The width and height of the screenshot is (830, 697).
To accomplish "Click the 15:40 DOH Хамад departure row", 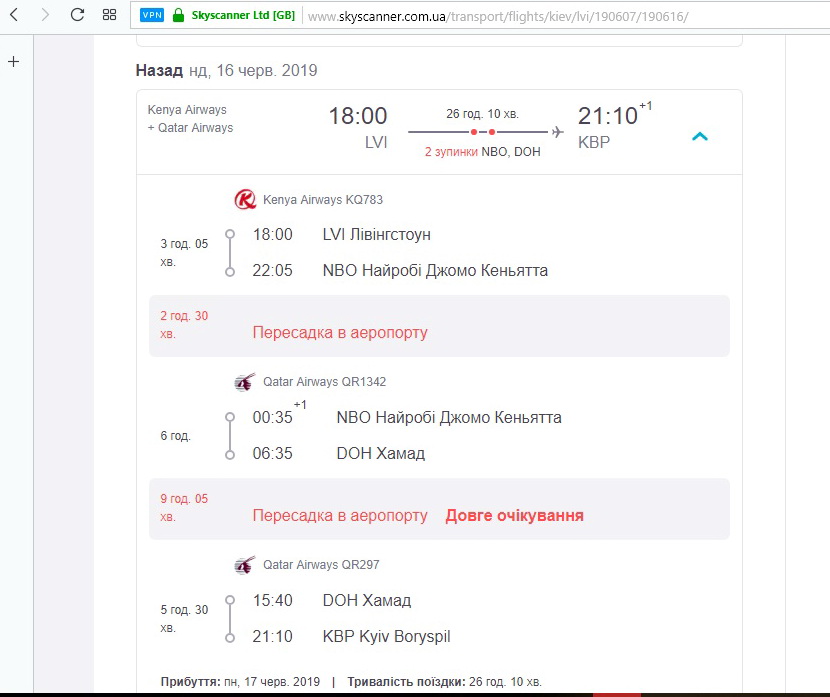I will (332, 601).
